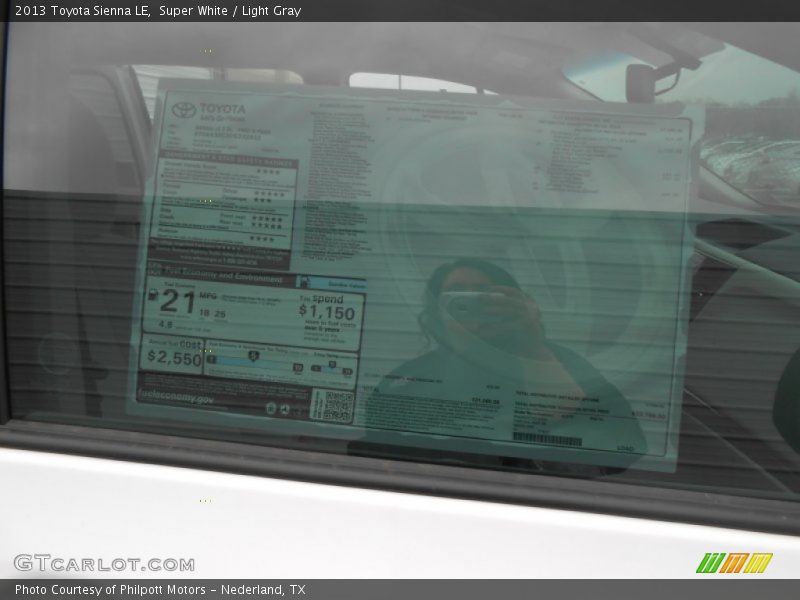
Task: Click the rearview mirror inside the car
Action: 641,82
